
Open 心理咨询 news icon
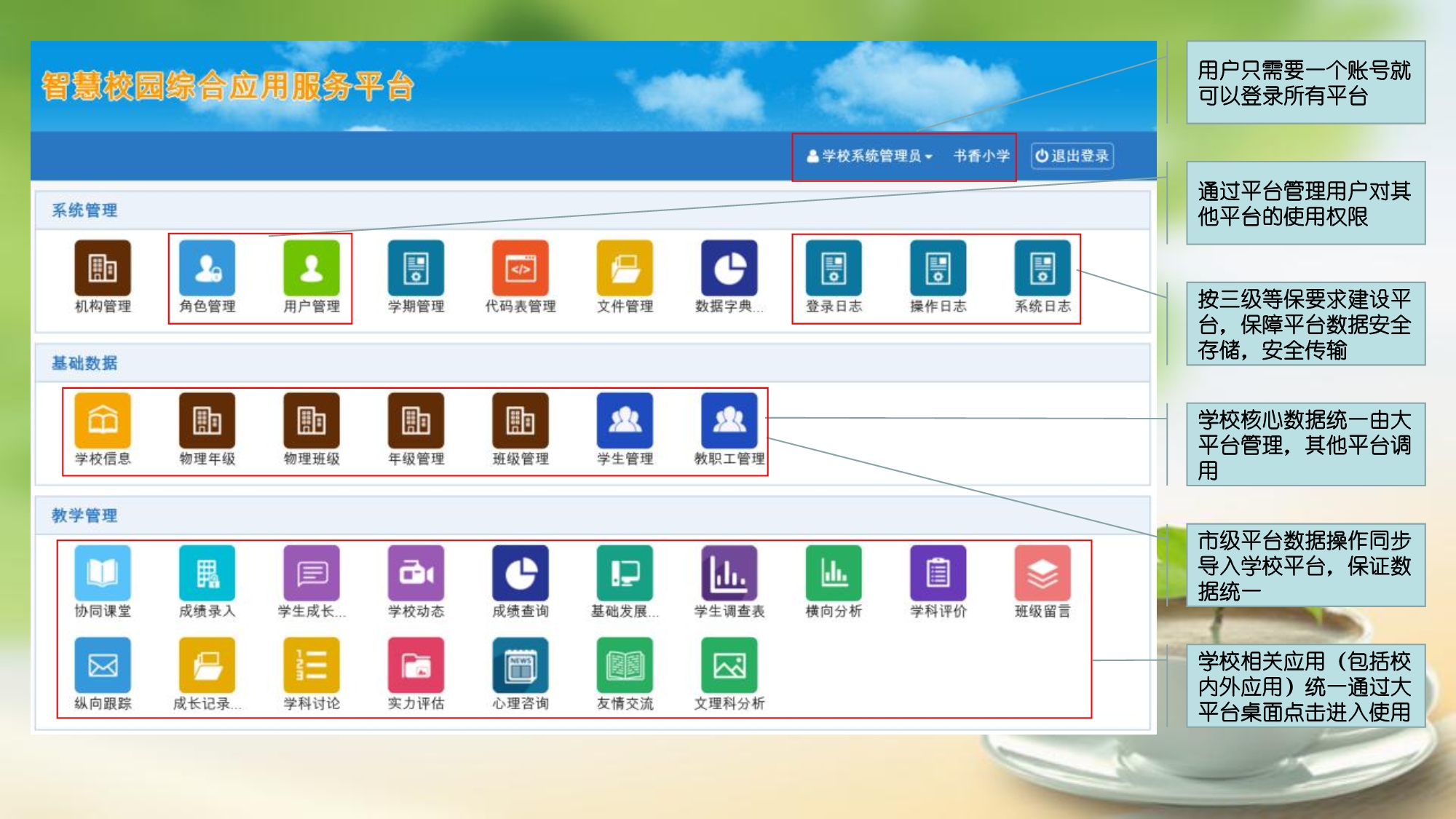521,665
